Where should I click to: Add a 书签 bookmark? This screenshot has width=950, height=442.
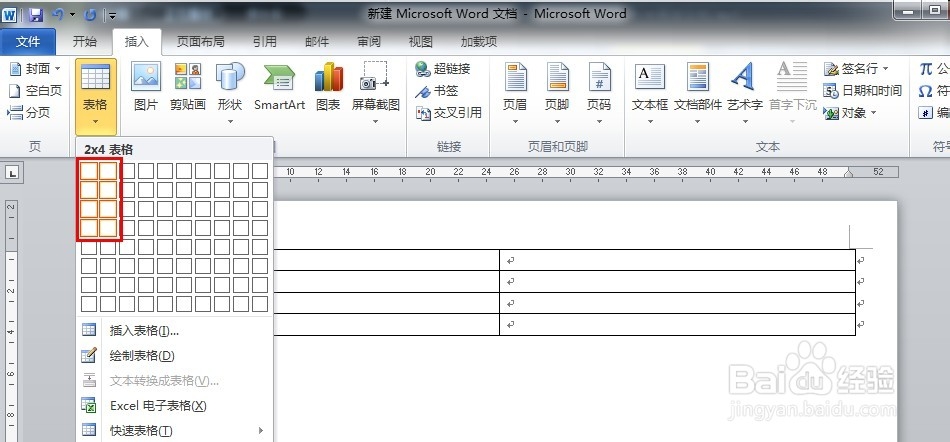(437, 91)
